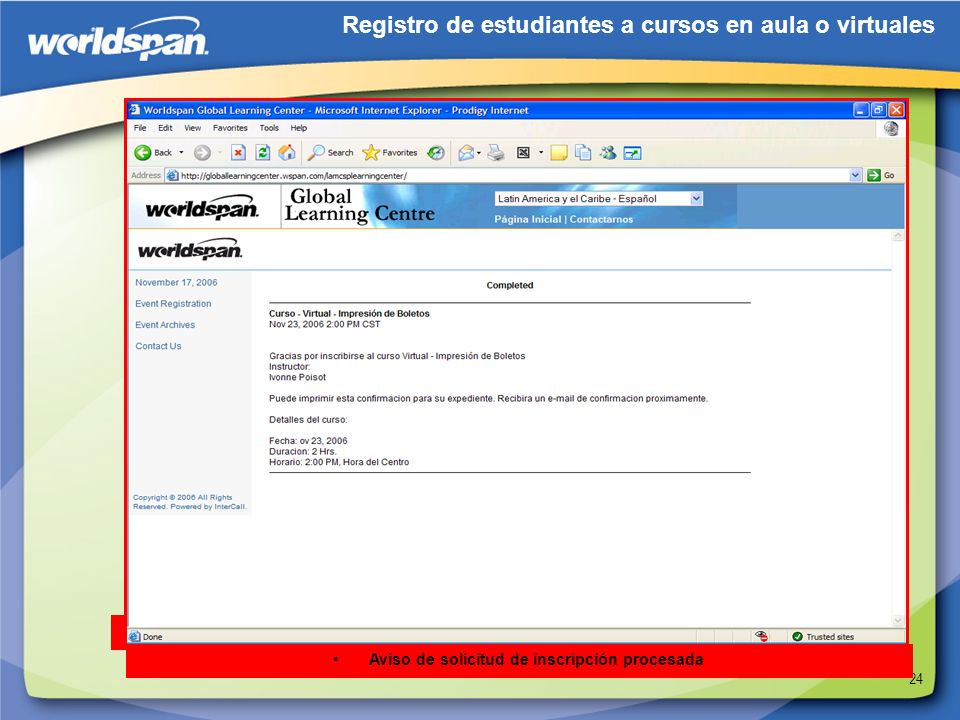Click the Refresh page icon
The height and width of the screenshot is (720, 960).
(263, 152)
